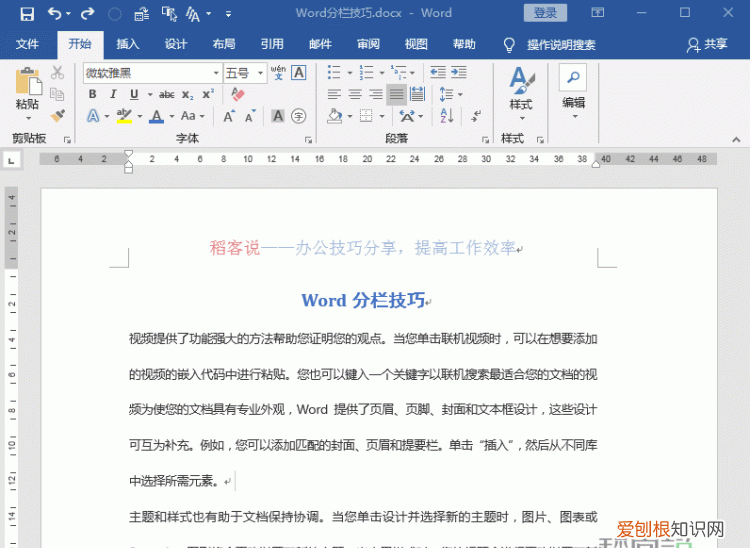This screenshot has width=750, height=548.
Task: Apply bullet list
Action: [334, 73]
